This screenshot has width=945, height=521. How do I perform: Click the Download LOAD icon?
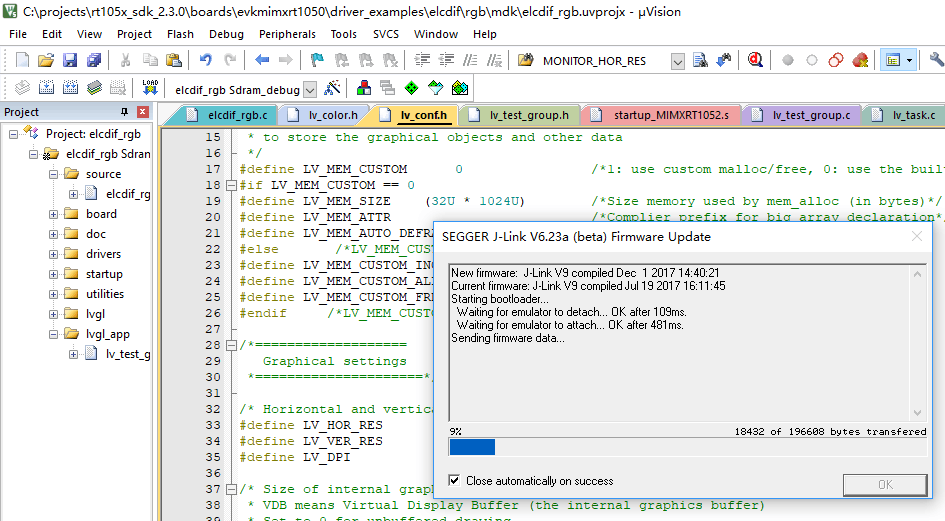(150, 88)
